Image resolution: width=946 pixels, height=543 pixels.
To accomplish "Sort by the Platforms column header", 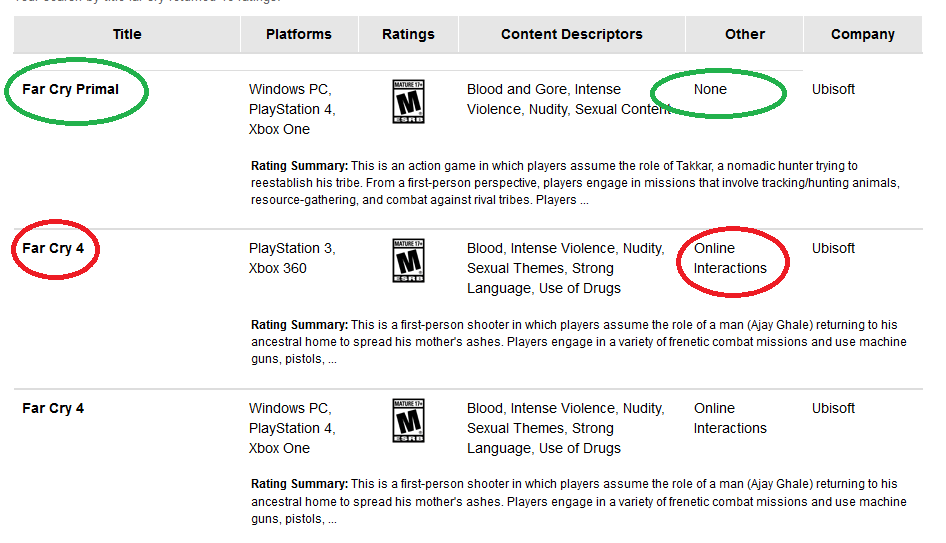I will point(298,34).
